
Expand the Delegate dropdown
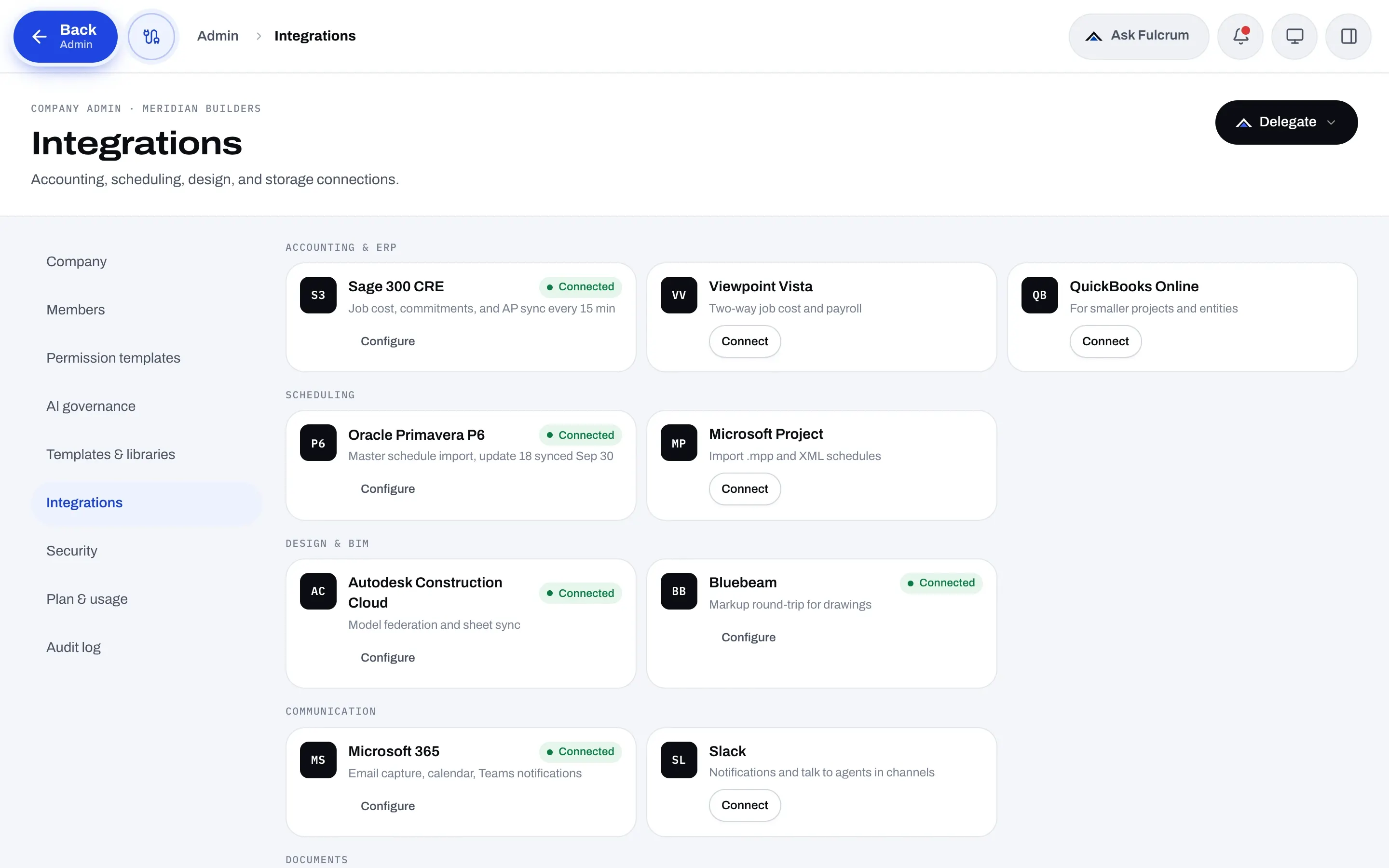coord(1286,122)
